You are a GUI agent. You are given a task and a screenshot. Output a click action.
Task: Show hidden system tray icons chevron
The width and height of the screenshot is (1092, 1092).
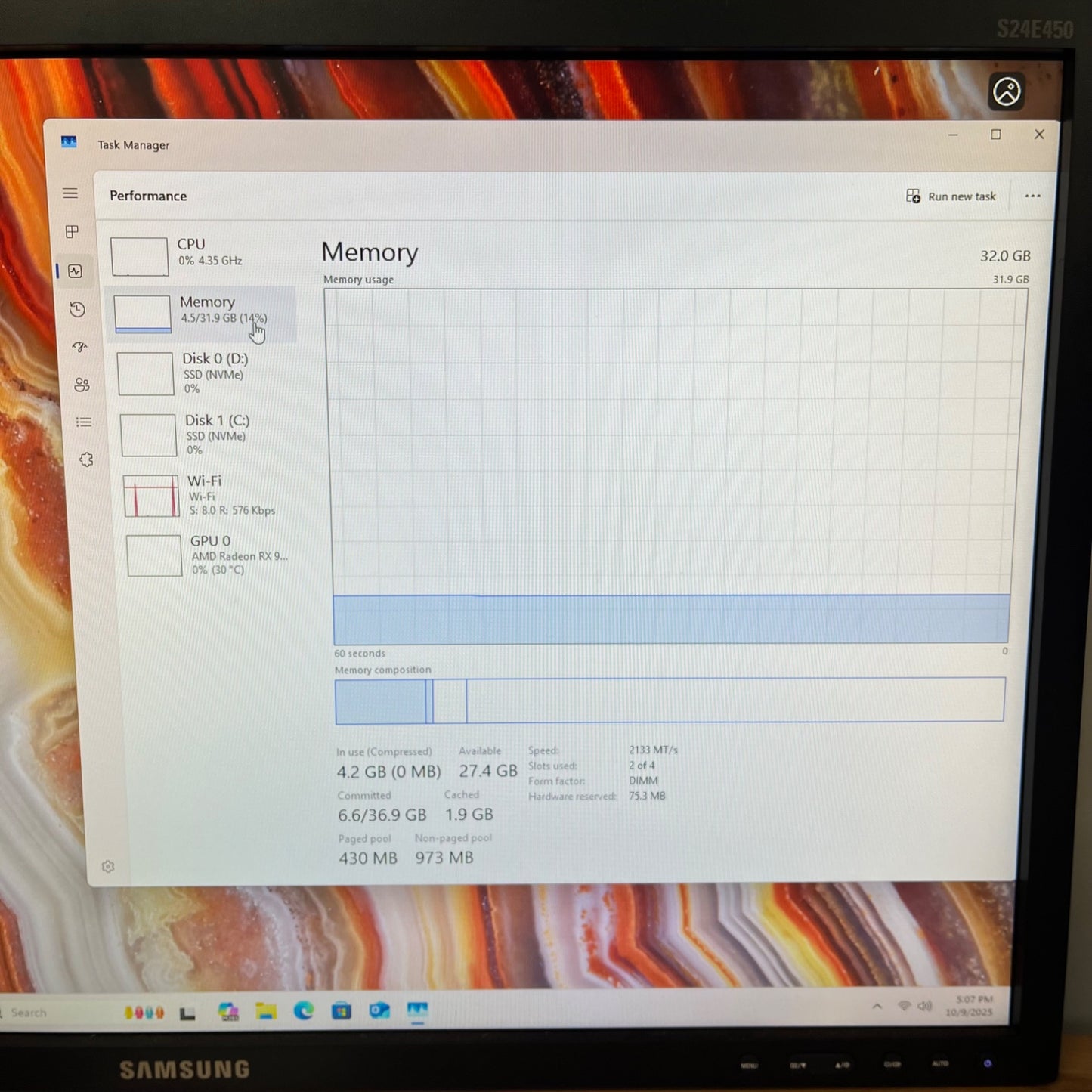(x=877, y=1007)
